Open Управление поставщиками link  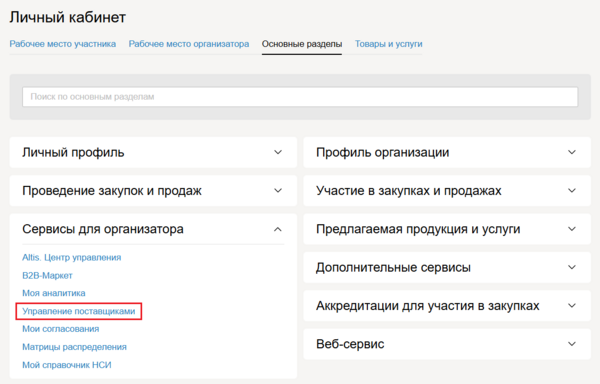(x=78, y=311)
